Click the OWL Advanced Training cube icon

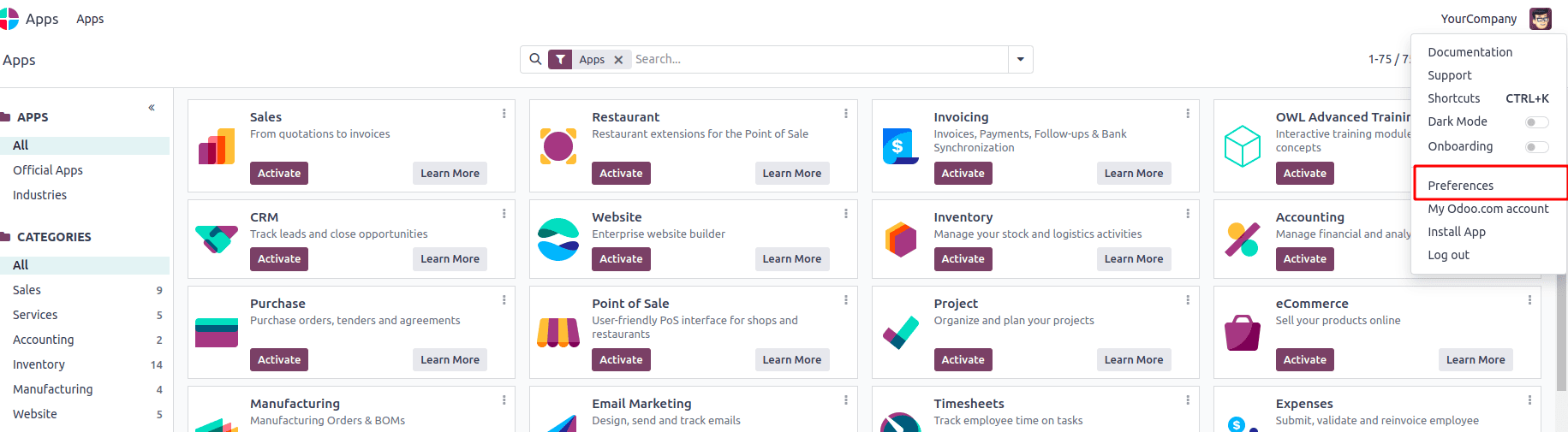tap(1243, 145)
